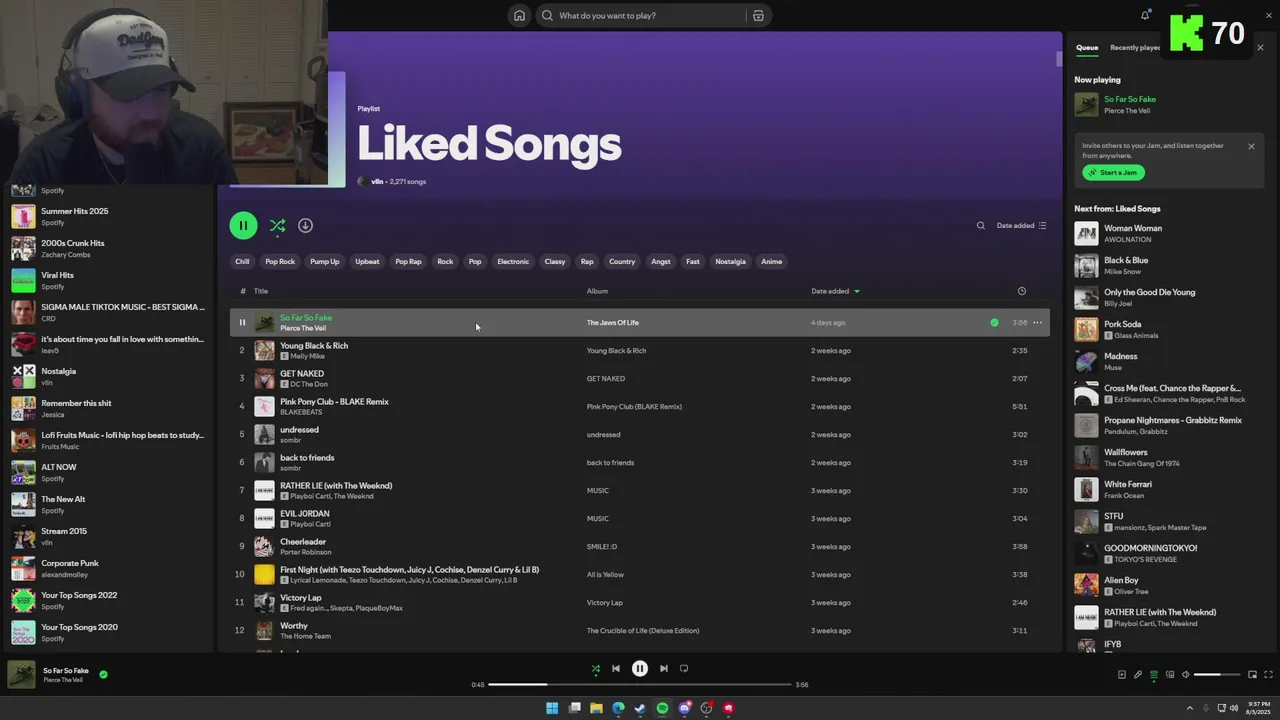The image size is (1280, 720).
Task: Filter by Anime chip
Action: (x=772, y=261)
